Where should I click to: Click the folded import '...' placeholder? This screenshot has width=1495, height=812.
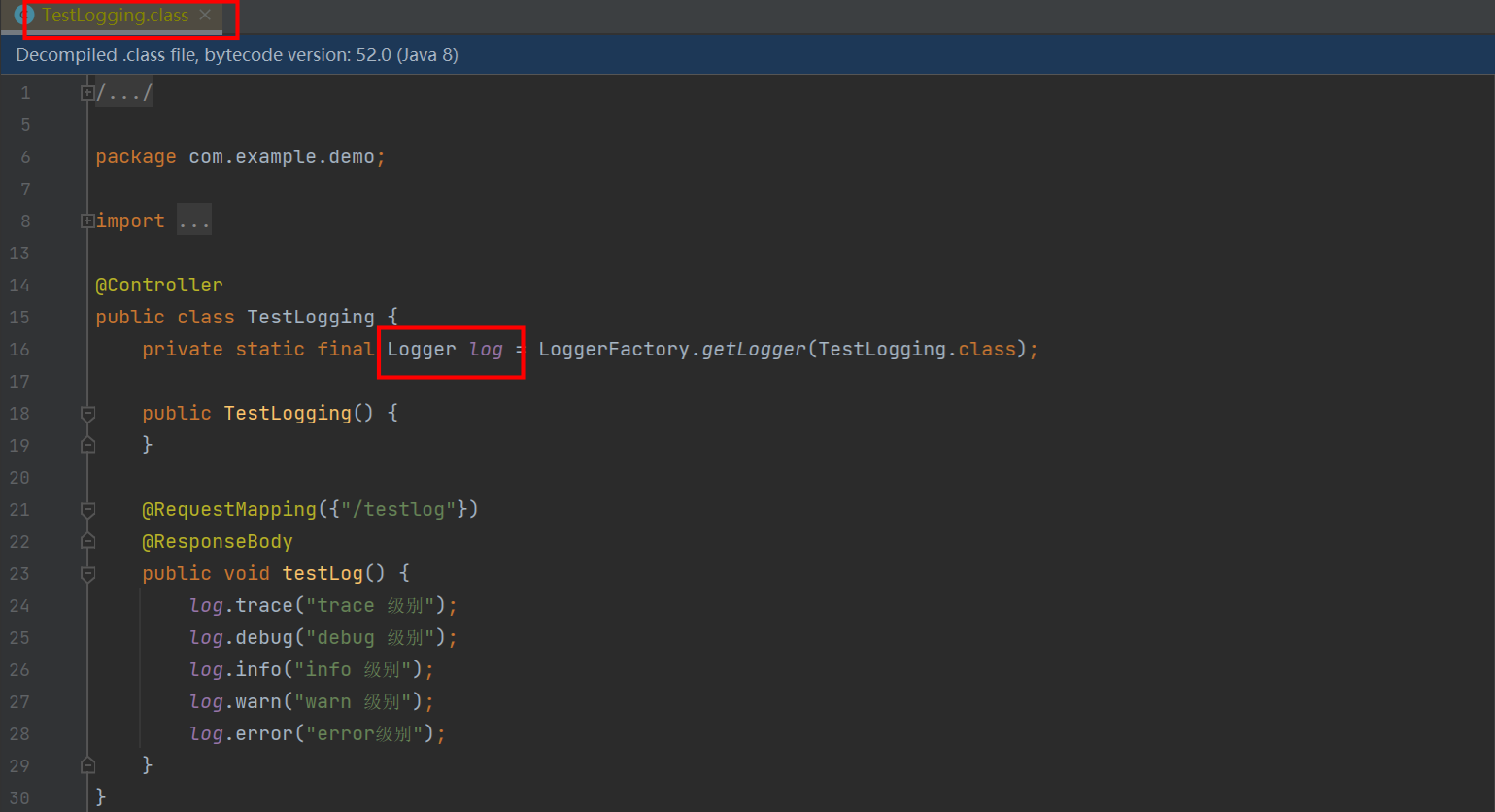[x=194, y=221]
